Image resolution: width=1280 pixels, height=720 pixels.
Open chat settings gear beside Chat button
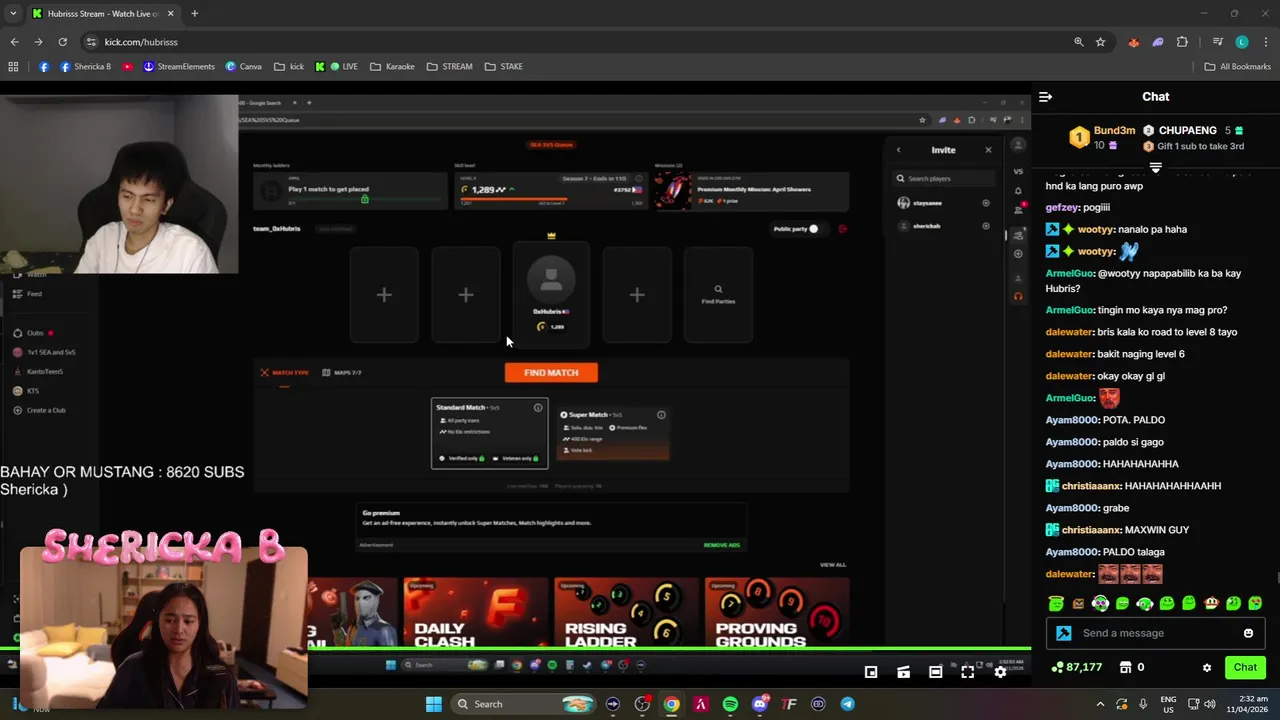pyautogui.click(x=1207, y=667)
